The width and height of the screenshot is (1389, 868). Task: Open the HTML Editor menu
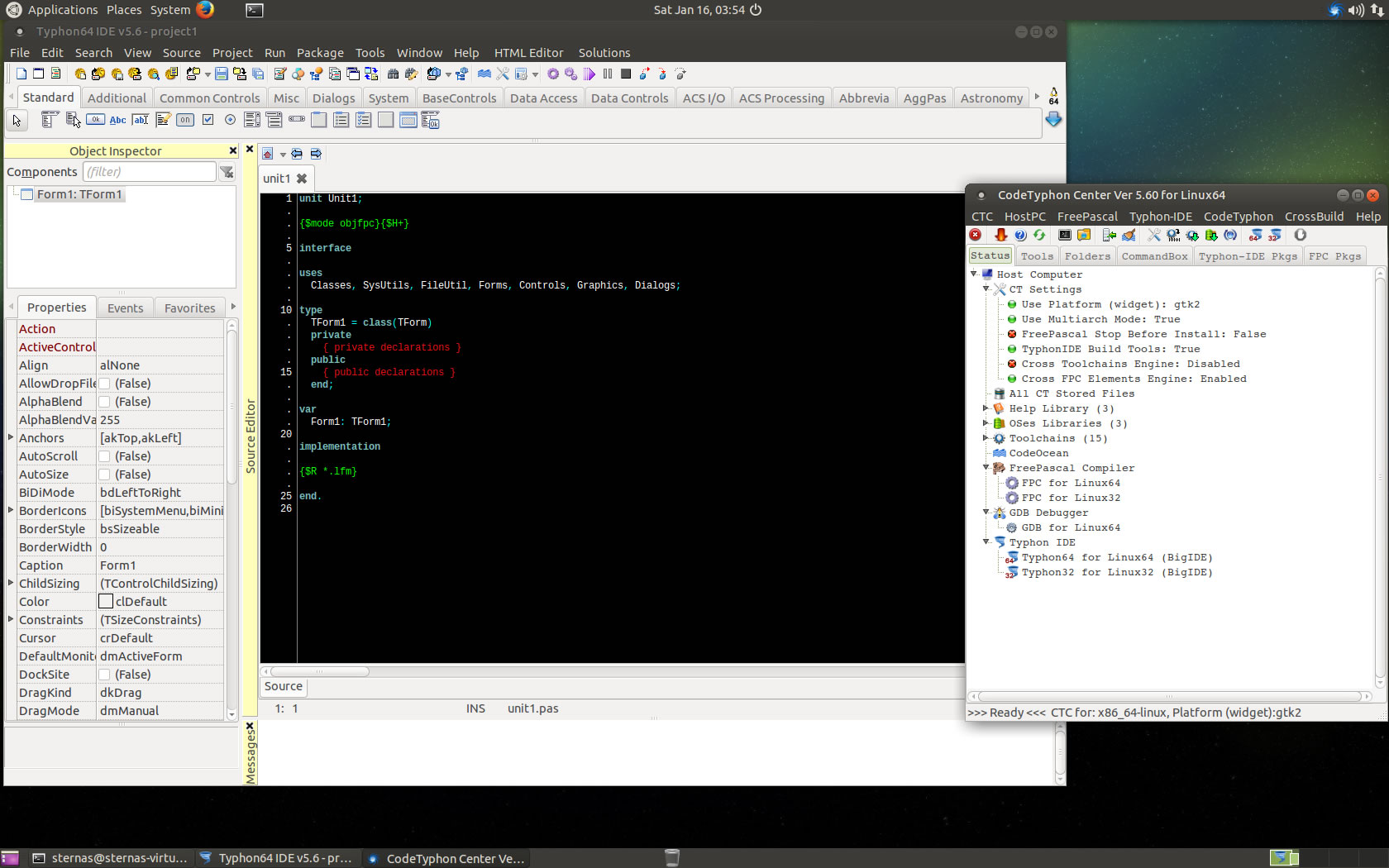click(x=528, y=53)
